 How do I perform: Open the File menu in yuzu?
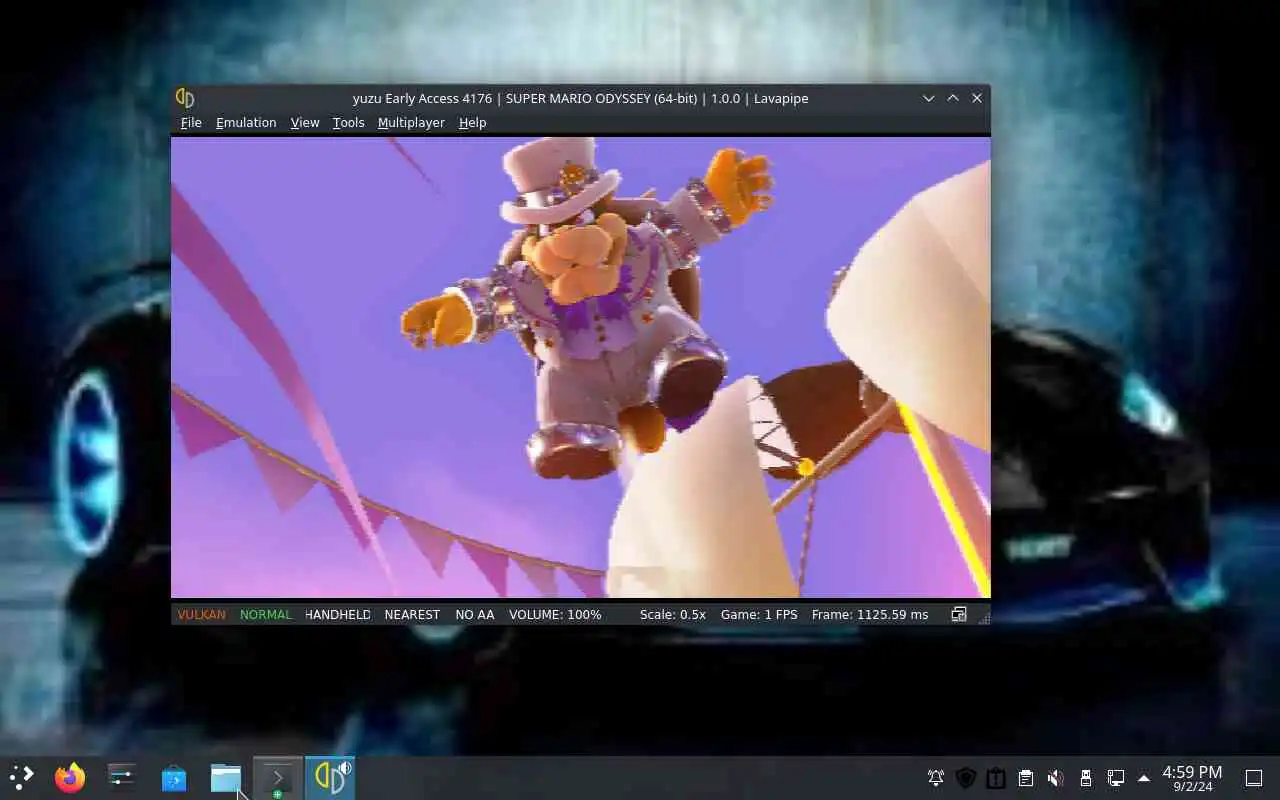tap(191, 122)
